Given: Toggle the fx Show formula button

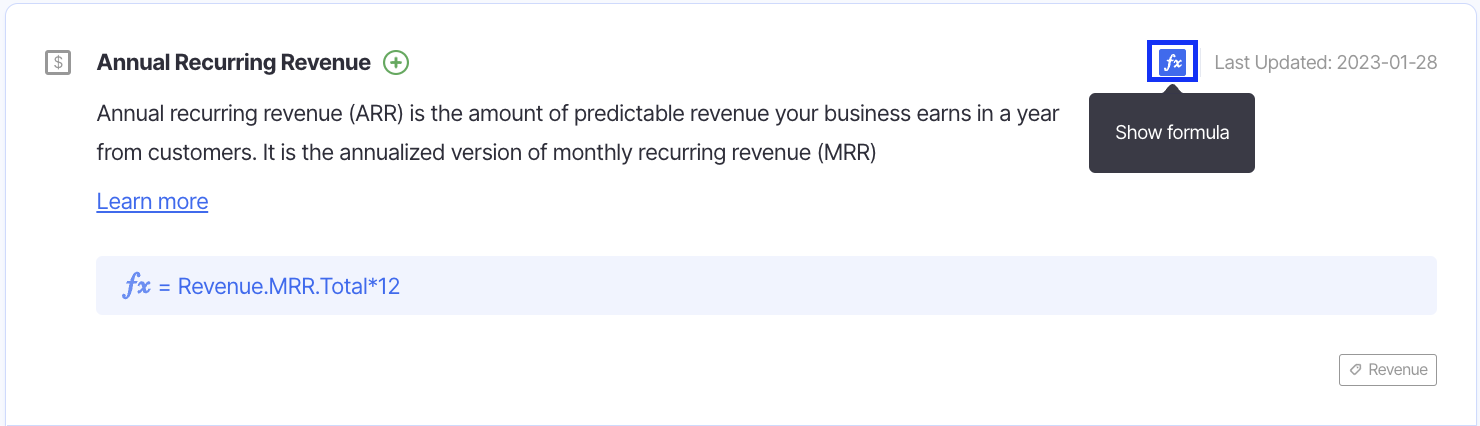Looking at the screenshot, I should point(1171,62).
